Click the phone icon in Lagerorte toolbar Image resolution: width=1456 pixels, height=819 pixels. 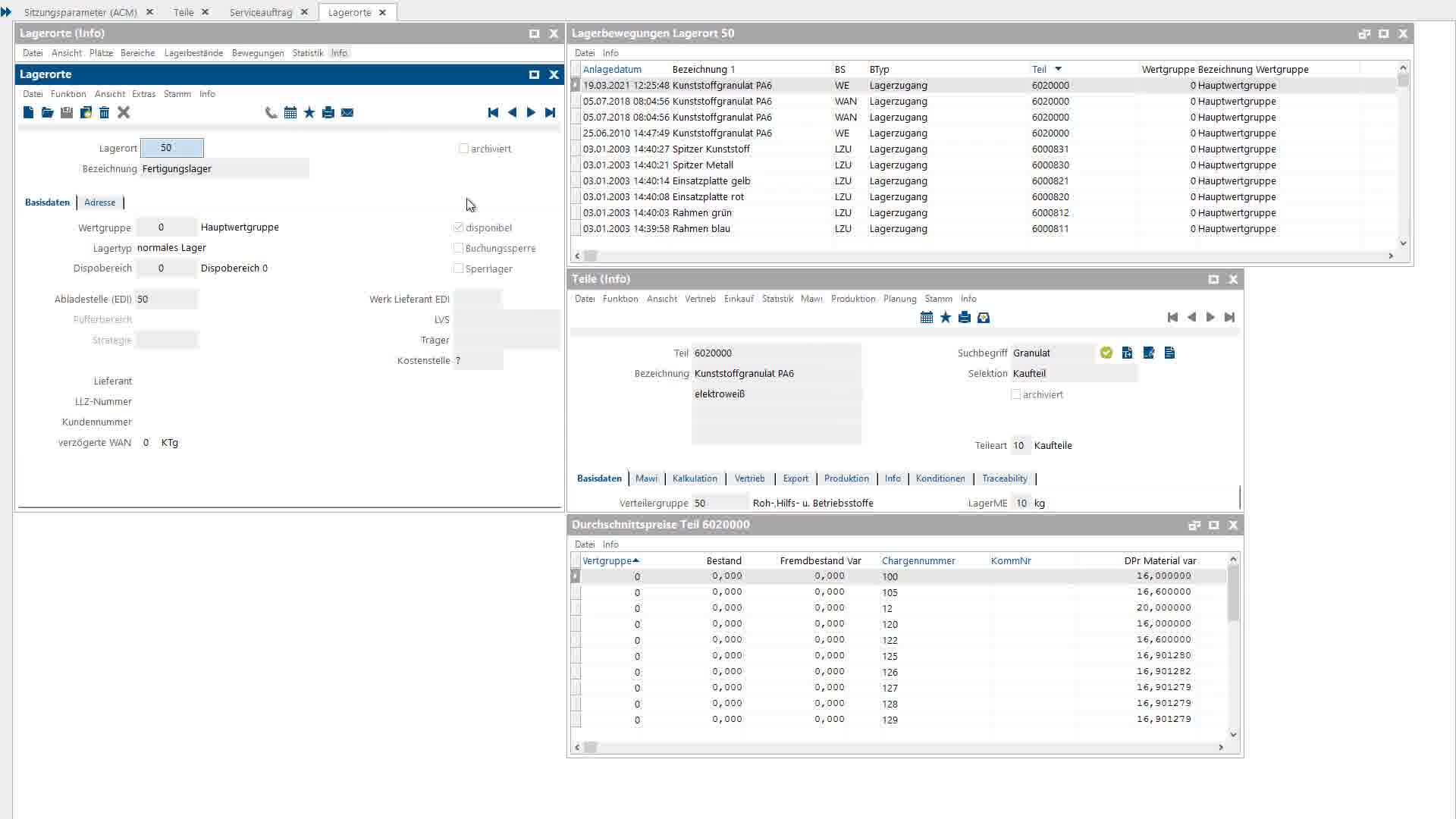click(271, 112)
